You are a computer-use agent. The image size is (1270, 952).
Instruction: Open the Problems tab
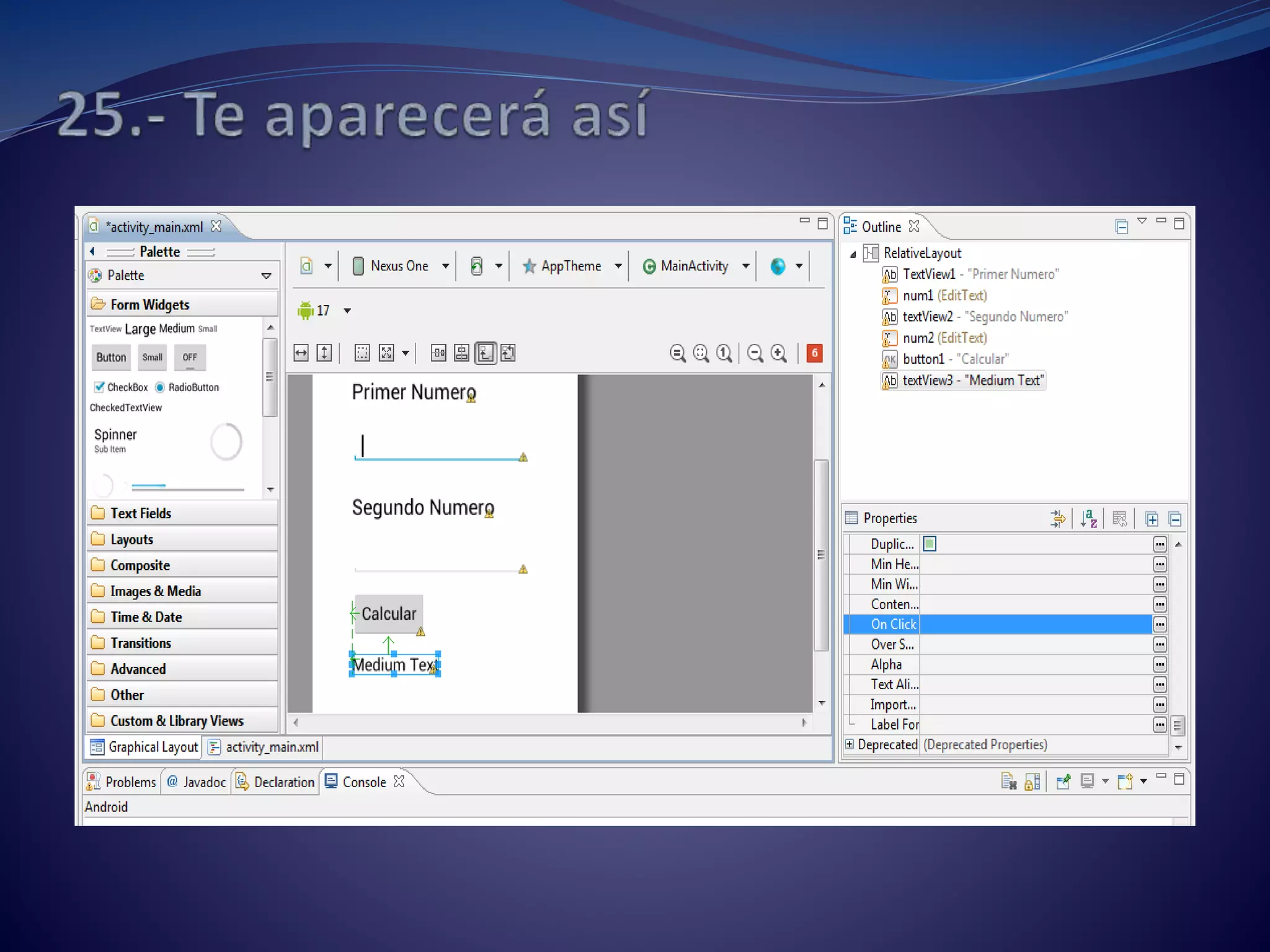(x=123, y=782)
